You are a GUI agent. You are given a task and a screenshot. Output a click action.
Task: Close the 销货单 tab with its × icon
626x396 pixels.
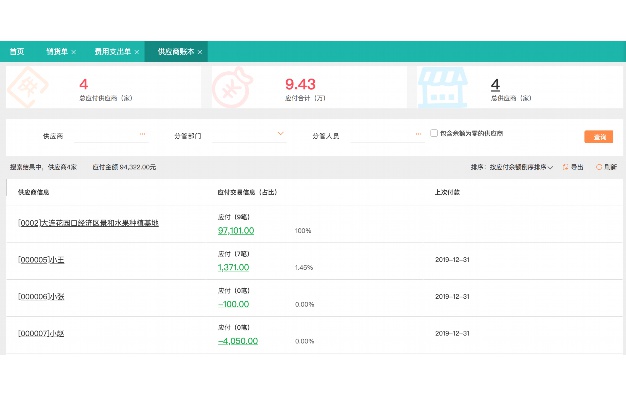(x=74, y=52)
